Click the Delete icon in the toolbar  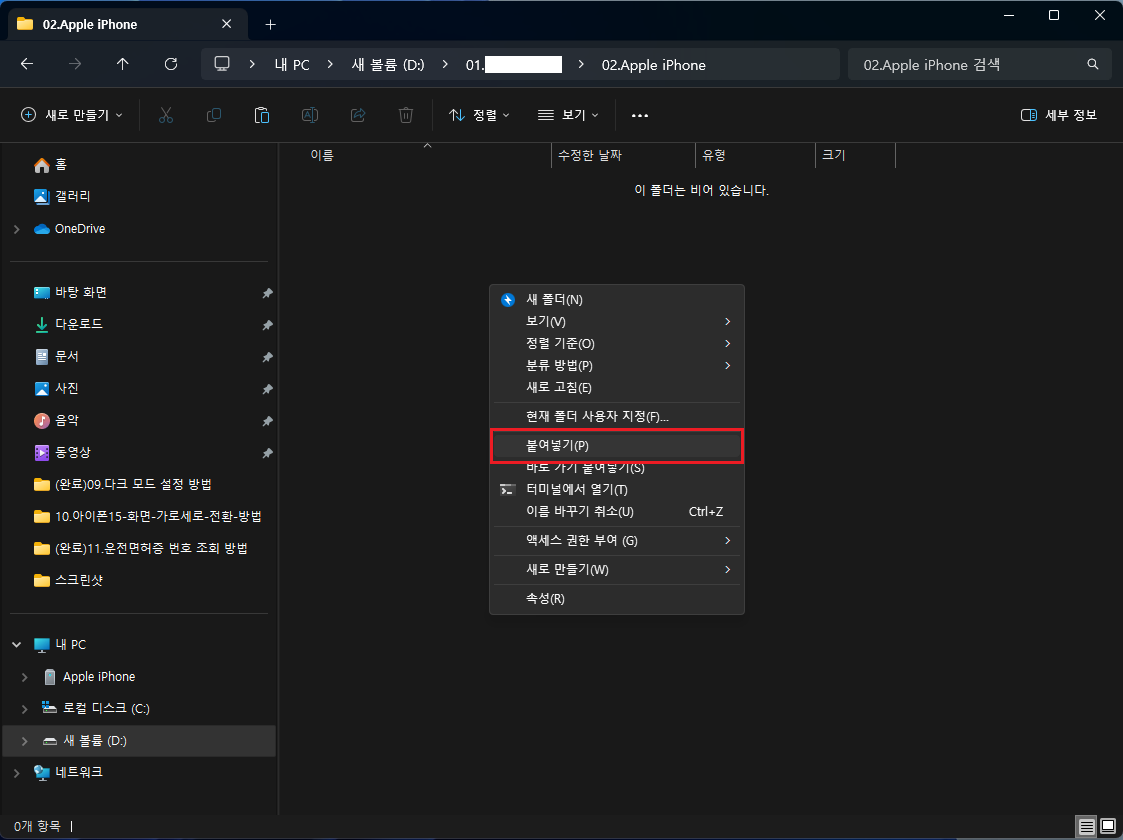click(405, 115)
